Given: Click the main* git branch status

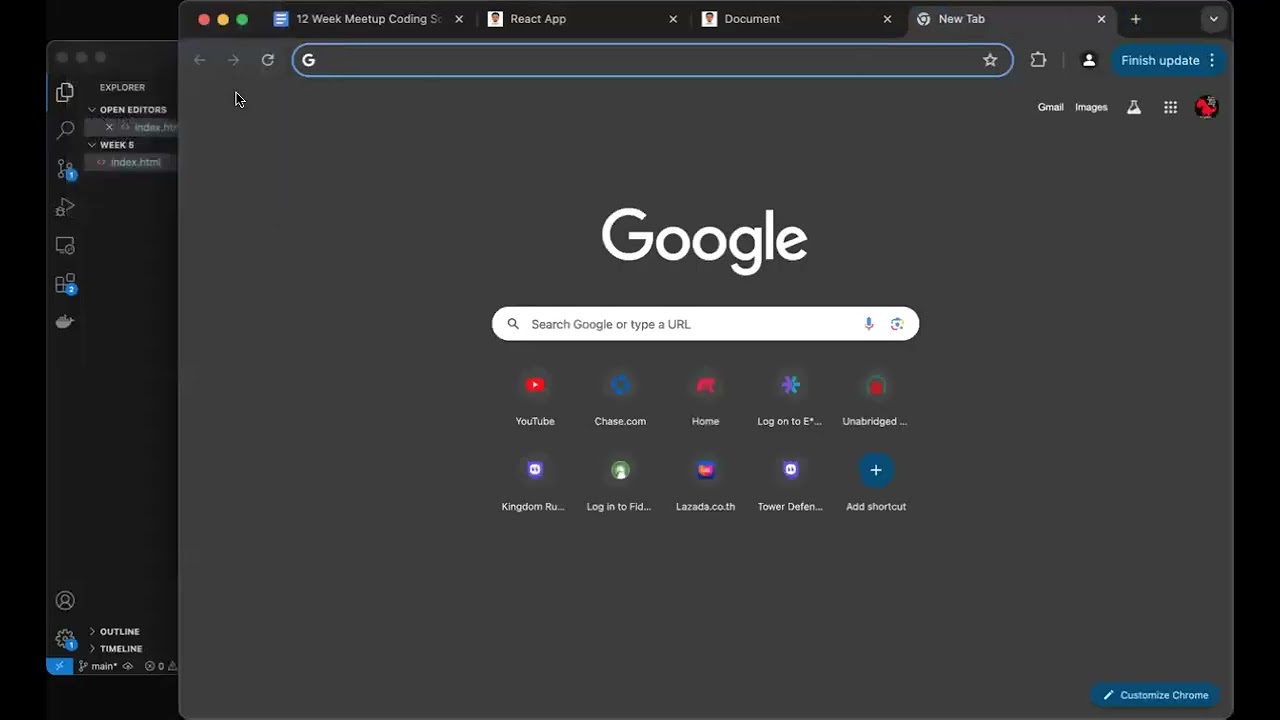Looking at the screenshot, I should pos(98,666).
